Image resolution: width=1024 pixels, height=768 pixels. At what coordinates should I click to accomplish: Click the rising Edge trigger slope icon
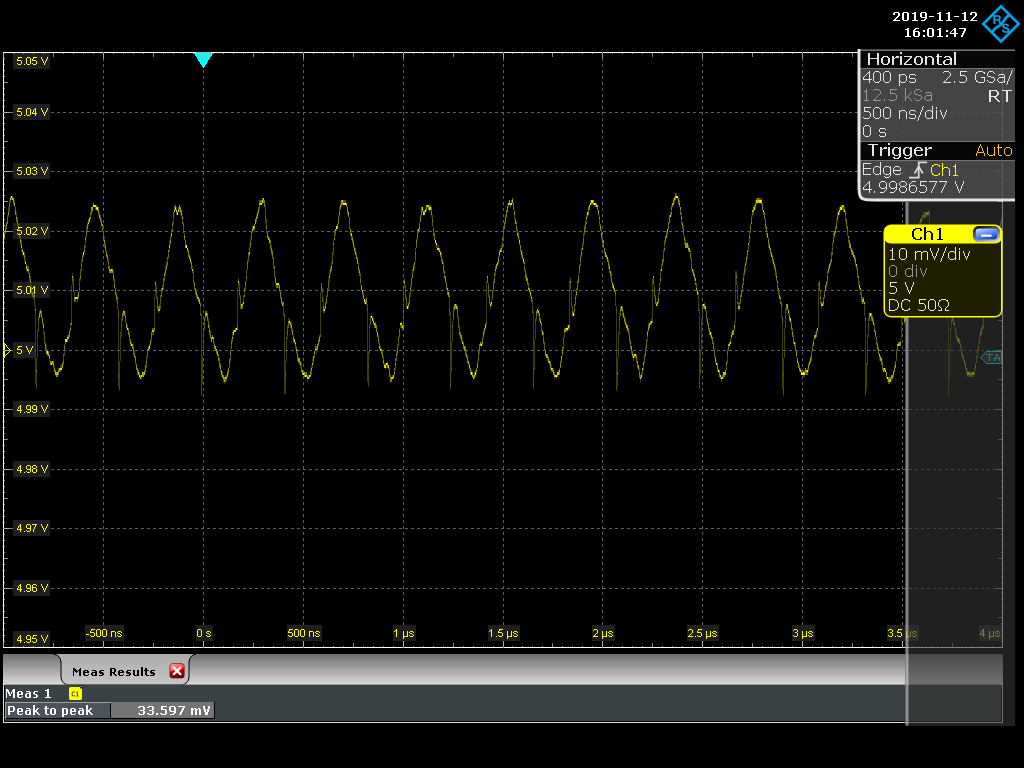click(918, 170)
